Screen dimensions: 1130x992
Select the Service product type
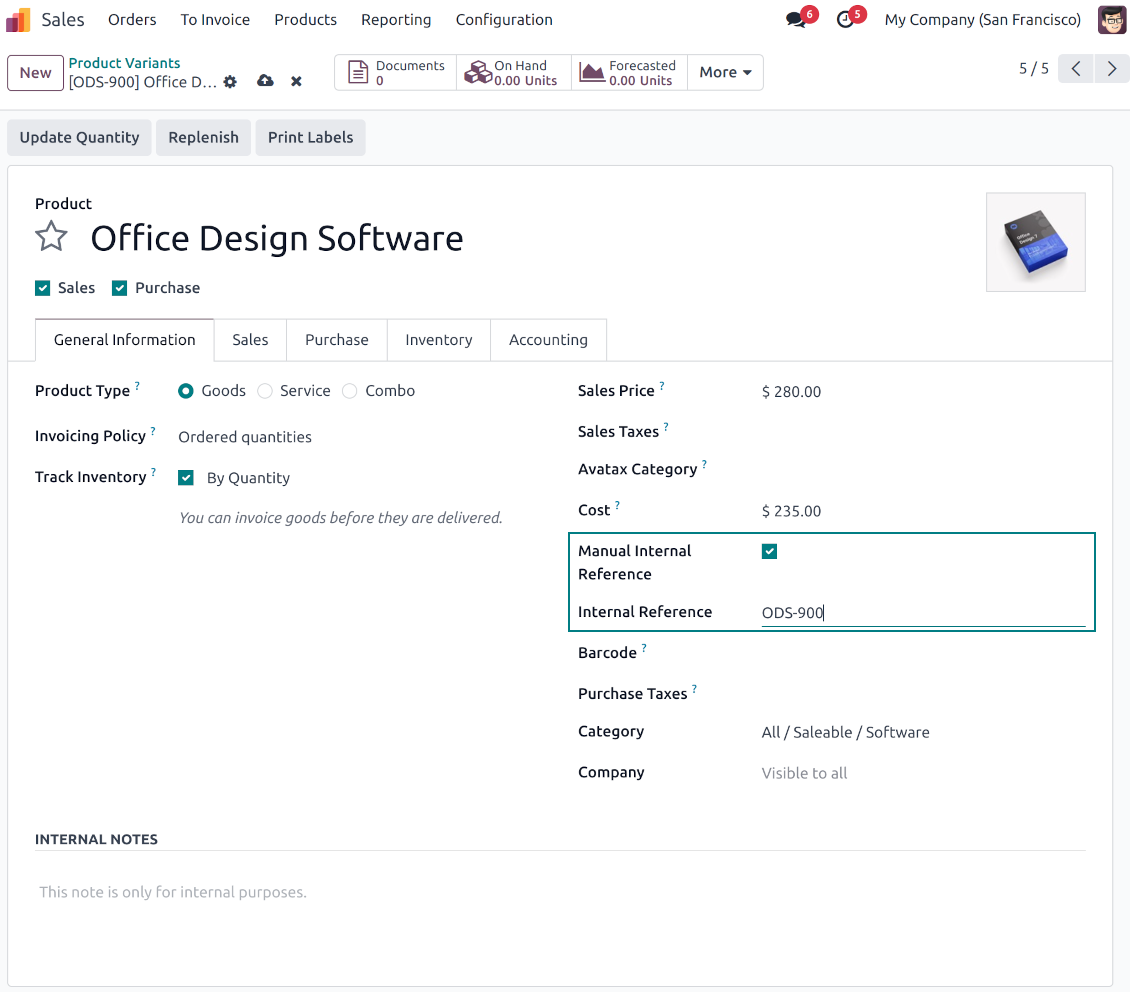click(265, 391)
